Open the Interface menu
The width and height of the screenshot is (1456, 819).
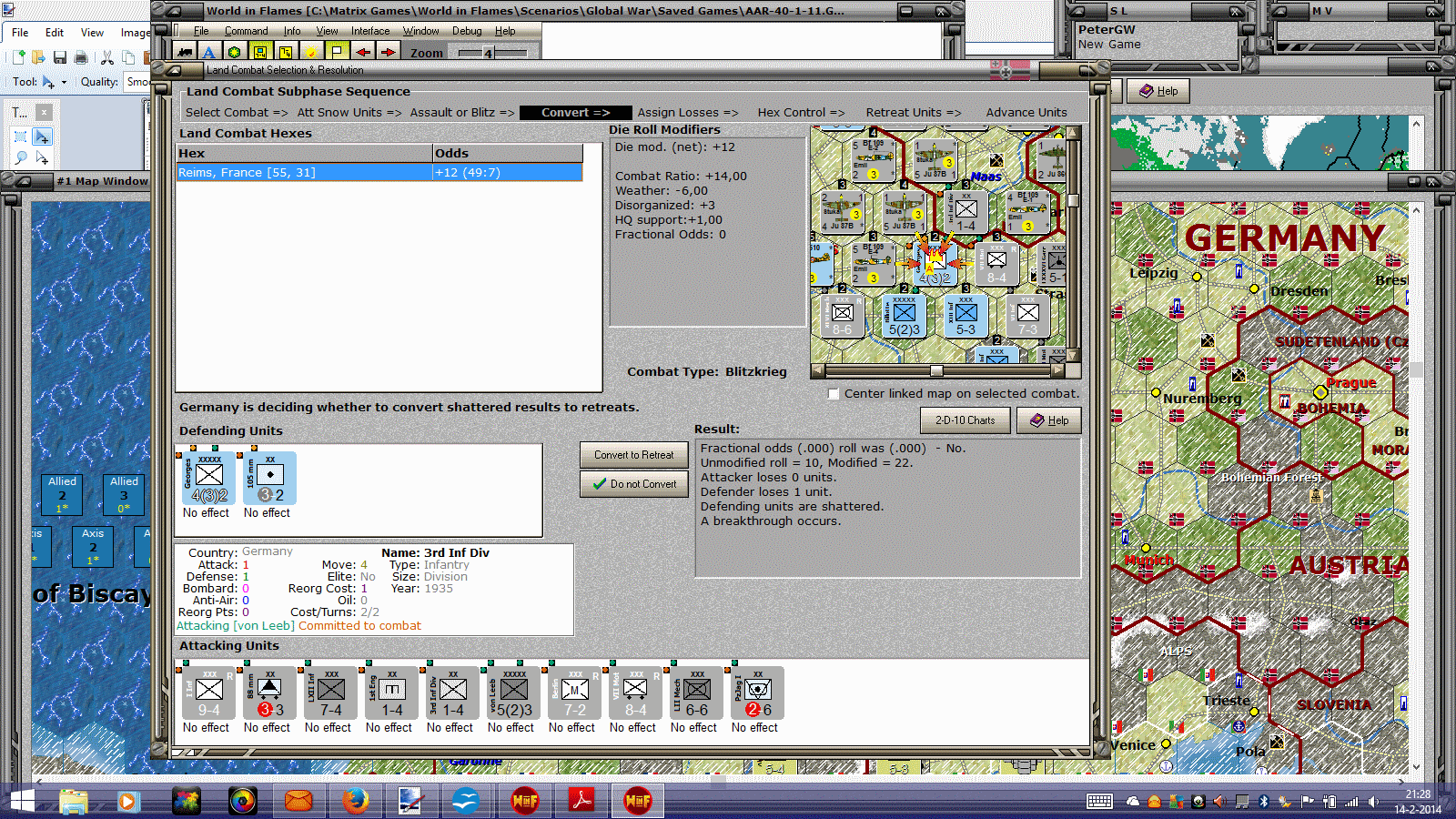tap(370, 31)
